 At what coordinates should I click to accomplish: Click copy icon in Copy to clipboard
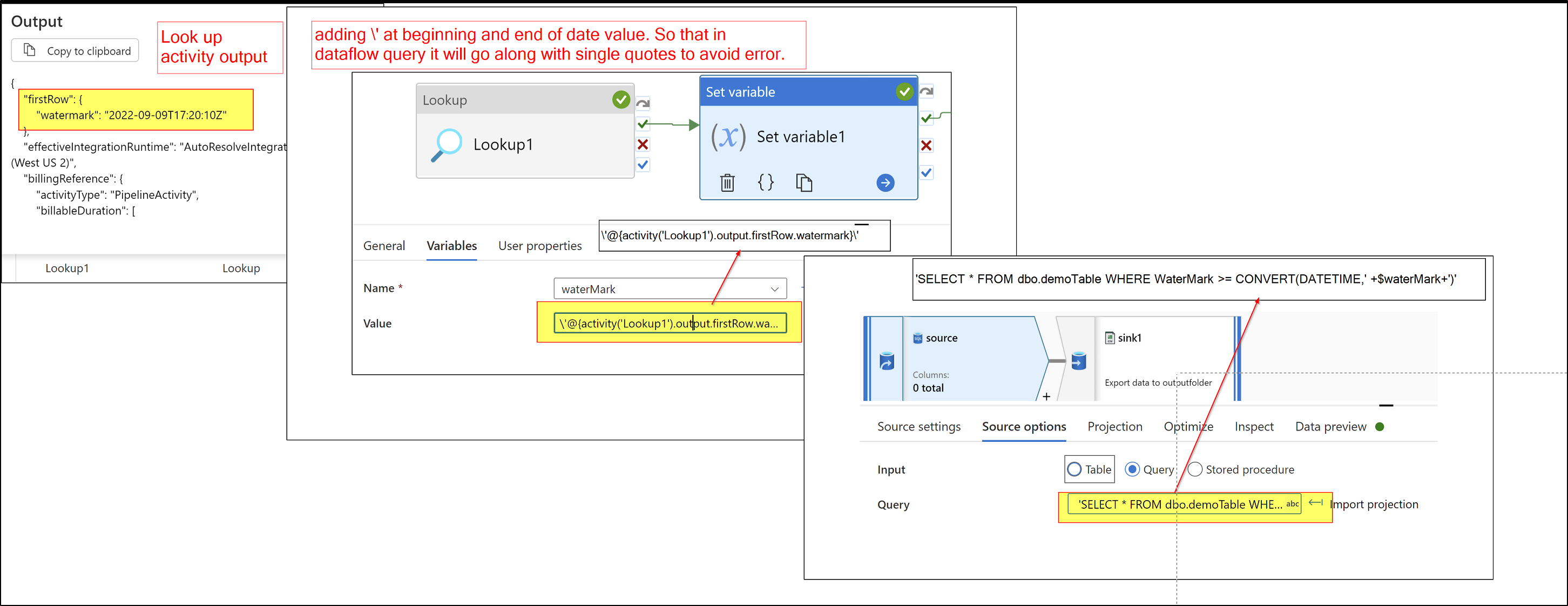click(29, 50)
